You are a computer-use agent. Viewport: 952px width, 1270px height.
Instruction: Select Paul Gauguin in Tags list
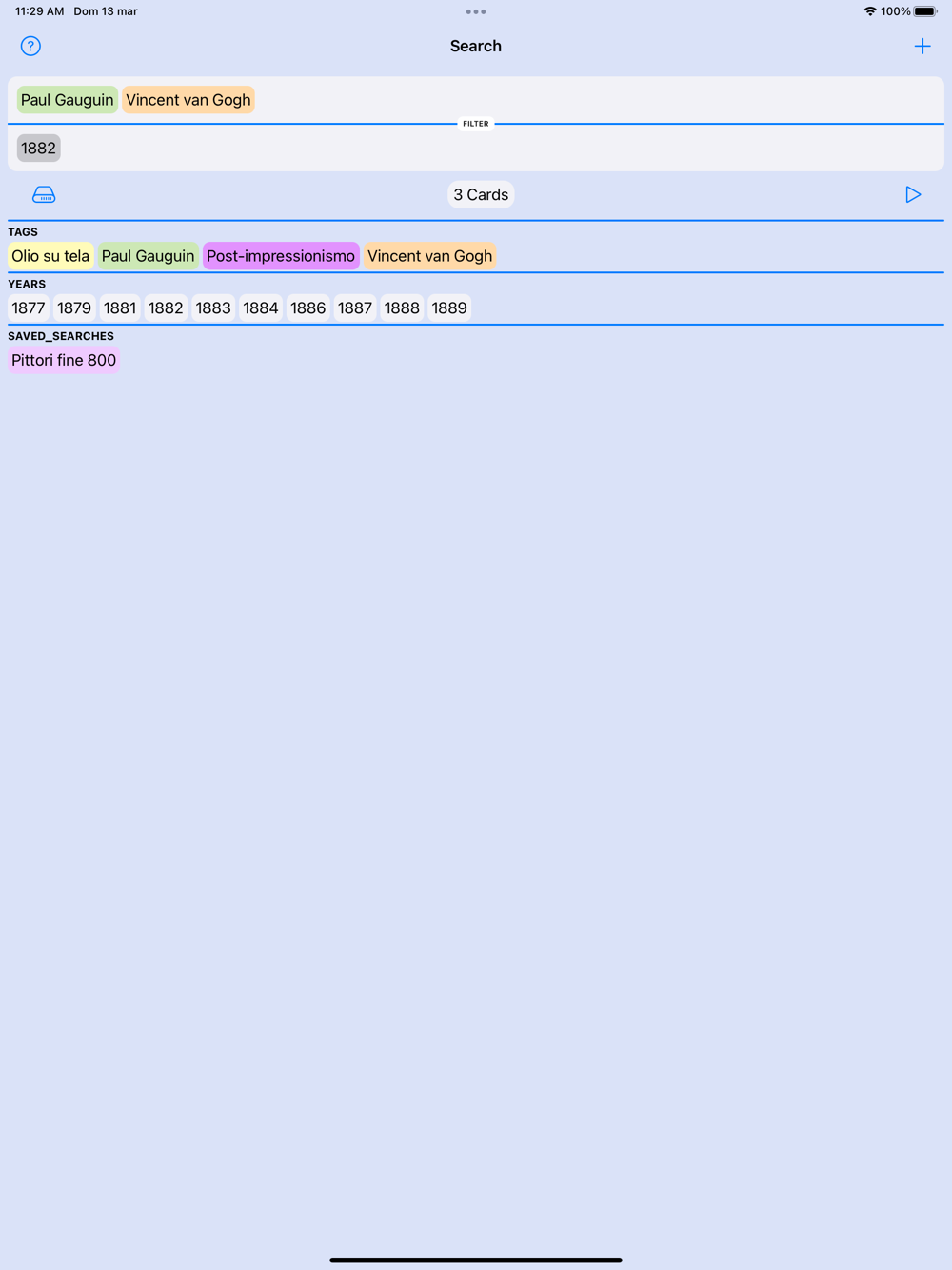(148, 256)
